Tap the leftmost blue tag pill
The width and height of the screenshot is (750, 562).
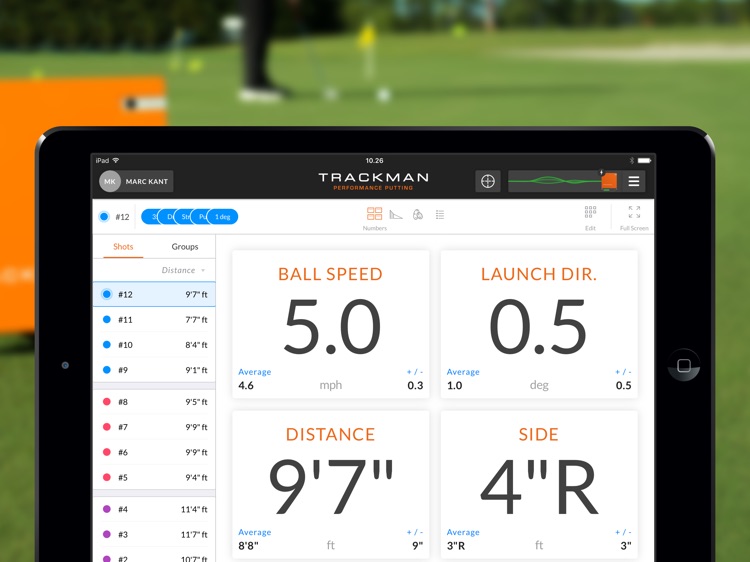point(150,217)
